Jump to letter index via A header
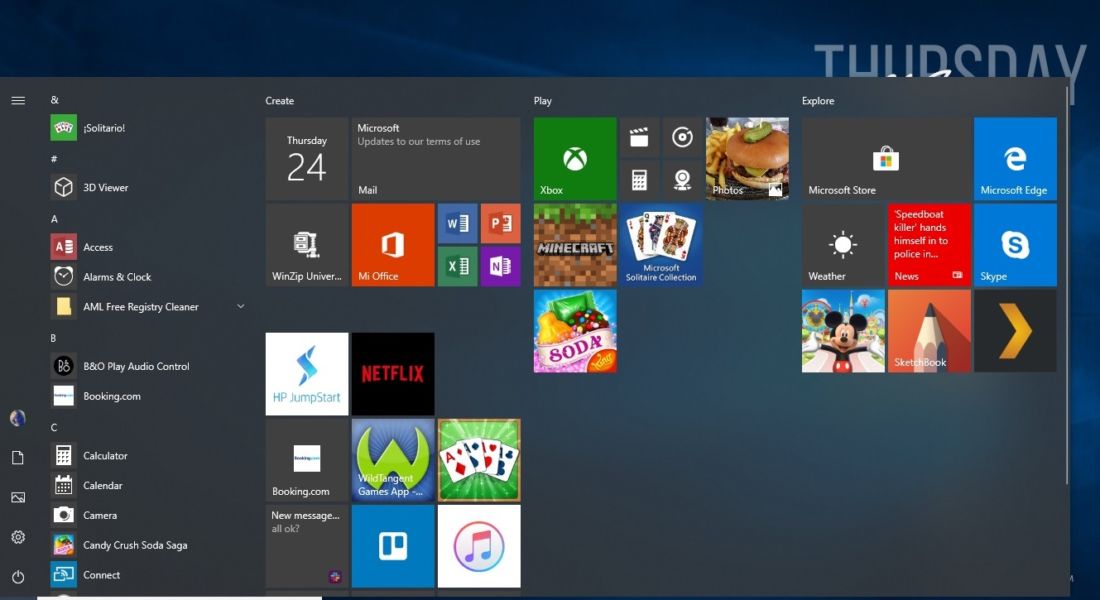The width and height of the screenshot is (1100, 600). coord(54,219)
